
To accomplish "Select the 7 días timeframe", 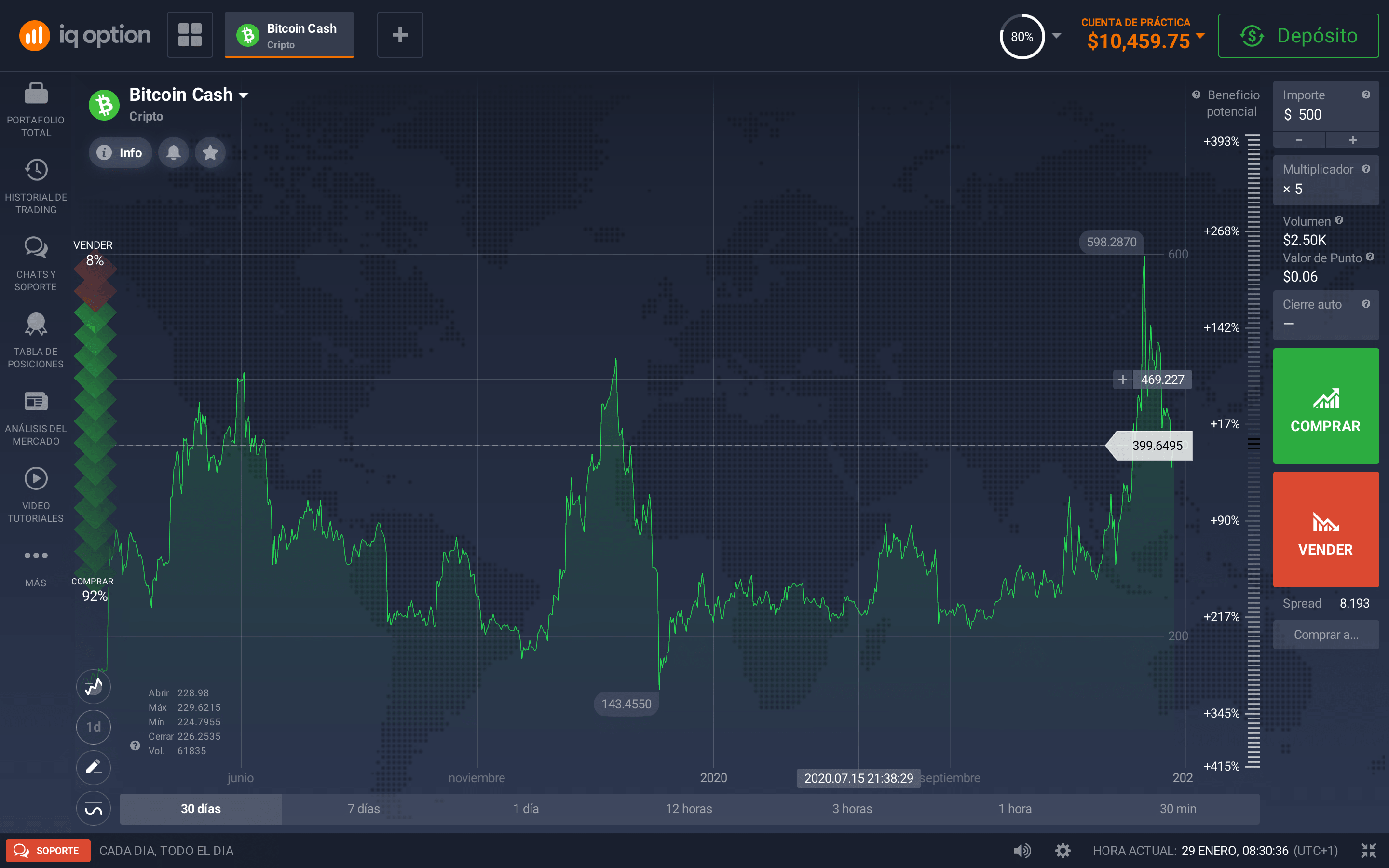I will [364, 808].
